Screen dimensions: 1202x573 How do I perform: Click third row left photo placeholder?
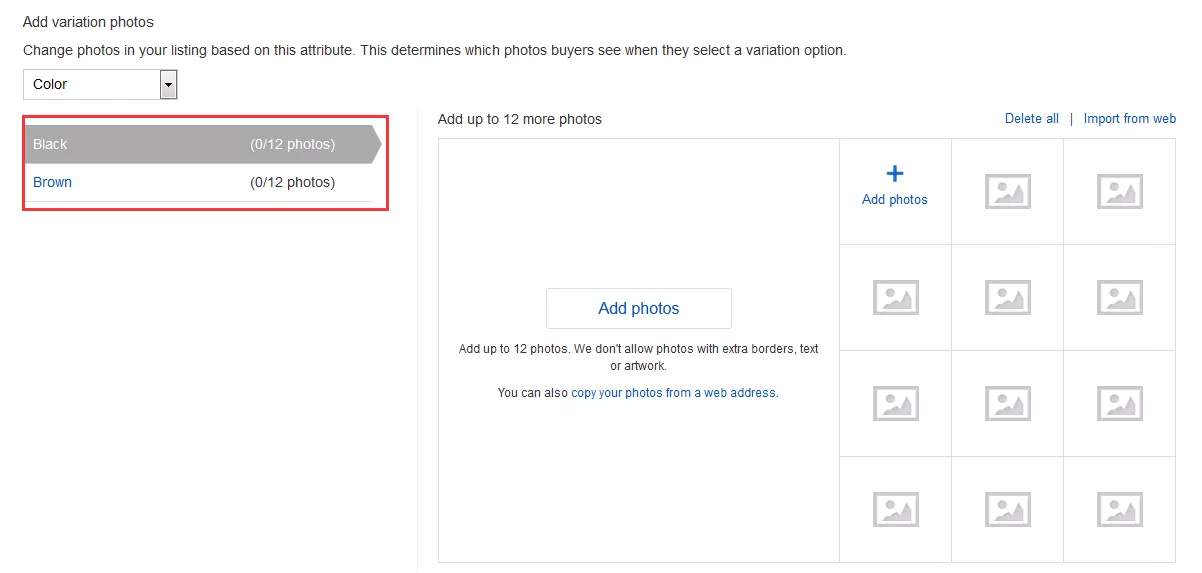click(x=895, y=403)
